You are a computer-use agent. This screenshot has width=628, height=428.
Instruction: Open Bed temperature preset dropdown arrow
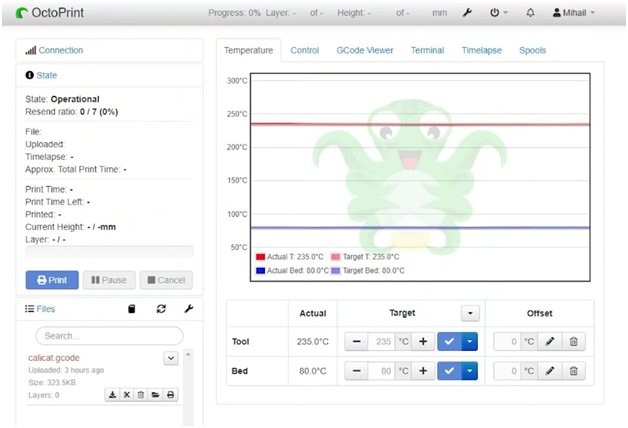[x=471, y=371]
